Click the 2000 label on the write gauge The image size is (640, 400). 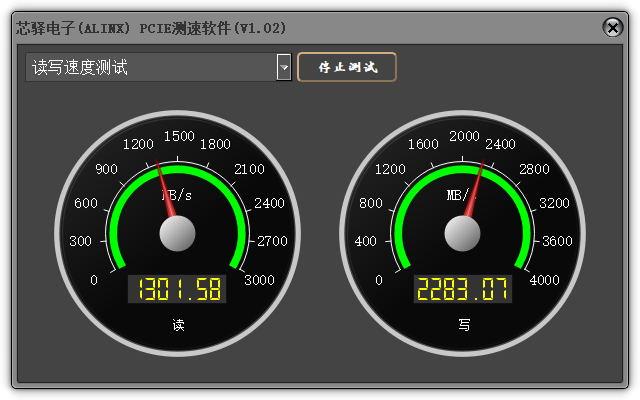pos(464,136)
